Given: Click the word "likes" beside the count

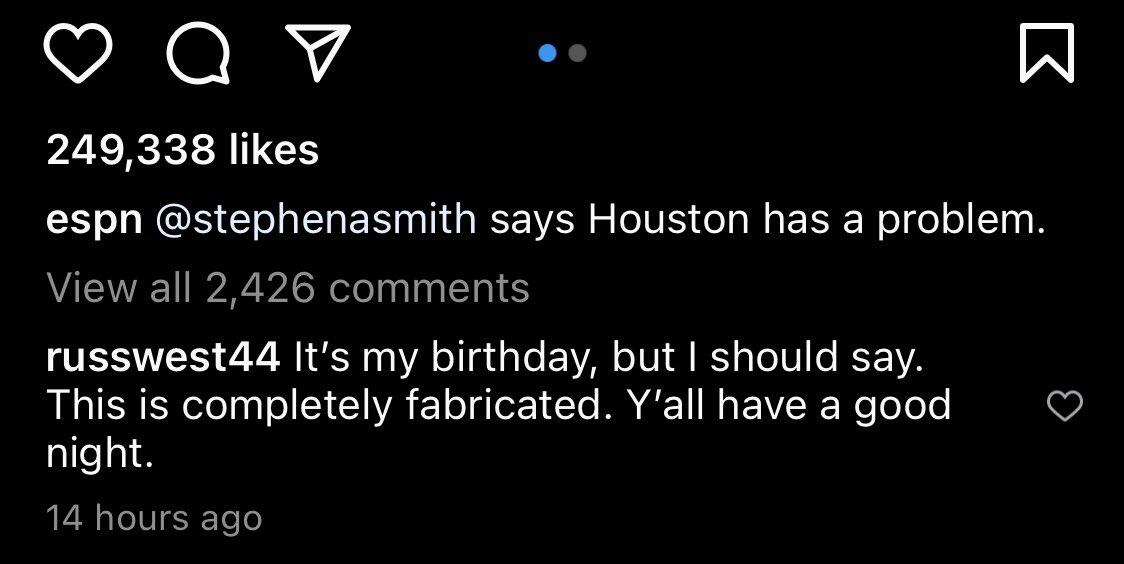Looking at the screenshot, I should point(273,150).
